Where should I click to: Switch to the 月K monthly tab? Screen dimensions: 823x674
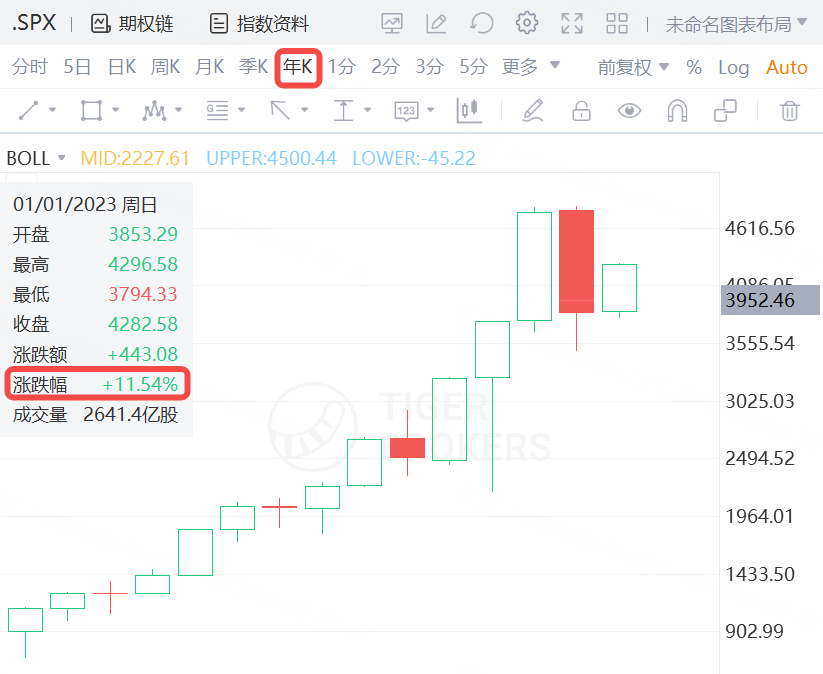click(x=210, y=67)
